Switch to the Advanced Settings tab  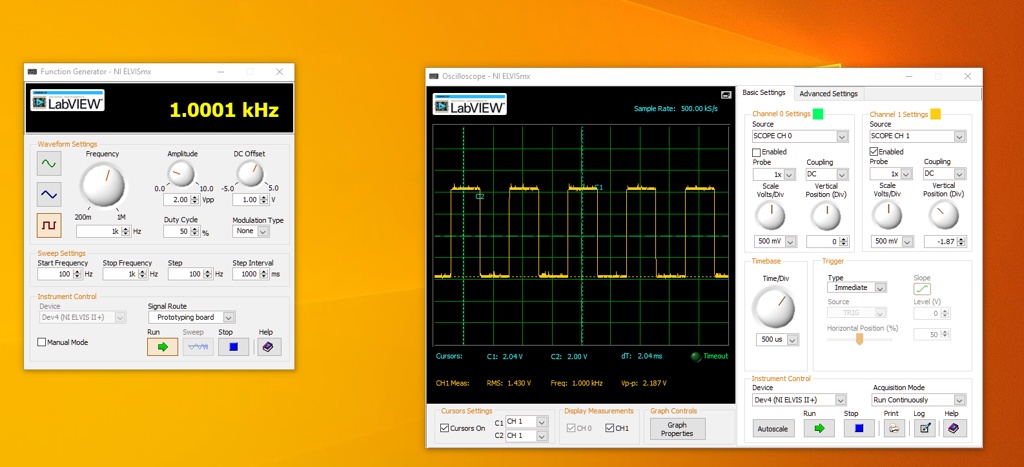click(x=828, y=94)
